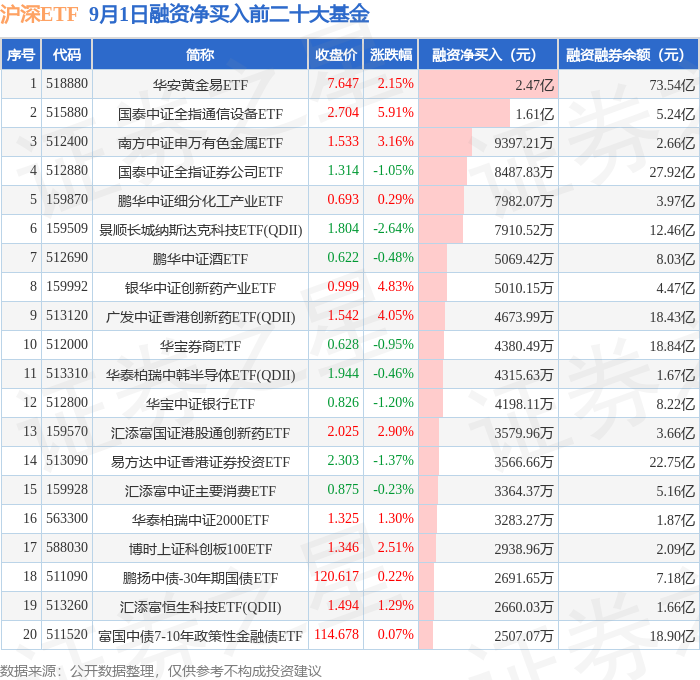Image resolution: width=700 pixels, height=680 pixels.
Task: Select 汇添富国证港股通创新药ETF
Action: click(200, 433)
